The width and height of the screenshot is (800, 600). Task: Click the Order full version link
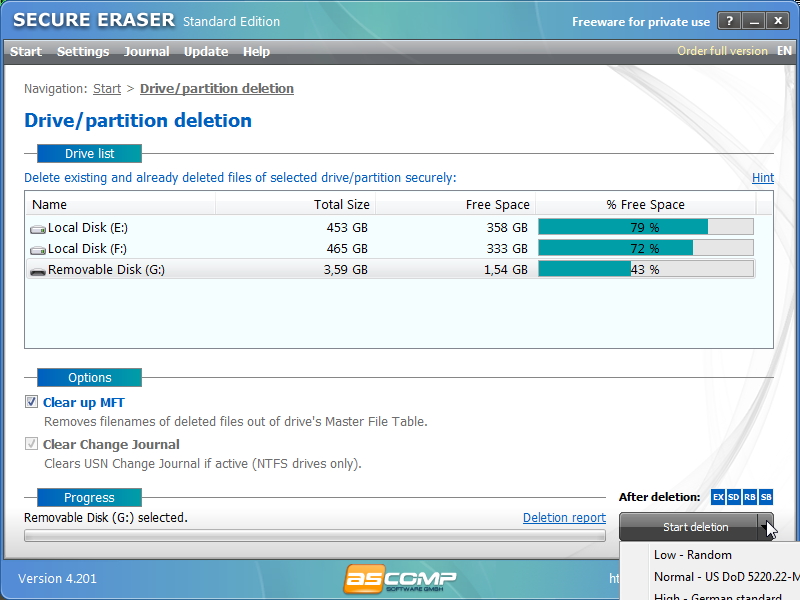(x=722, y=51)
